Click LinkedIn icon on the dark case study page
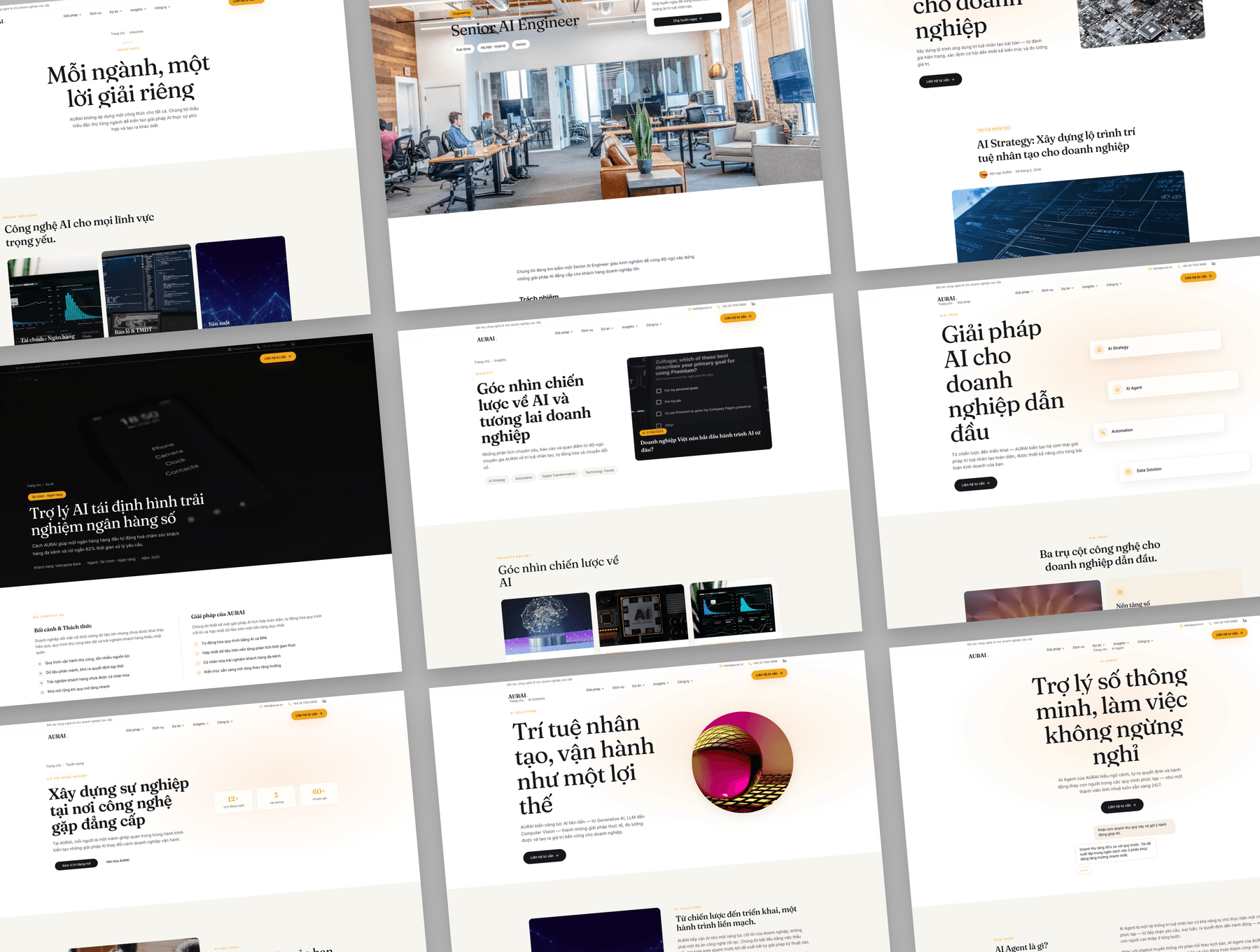 point(293,344)
